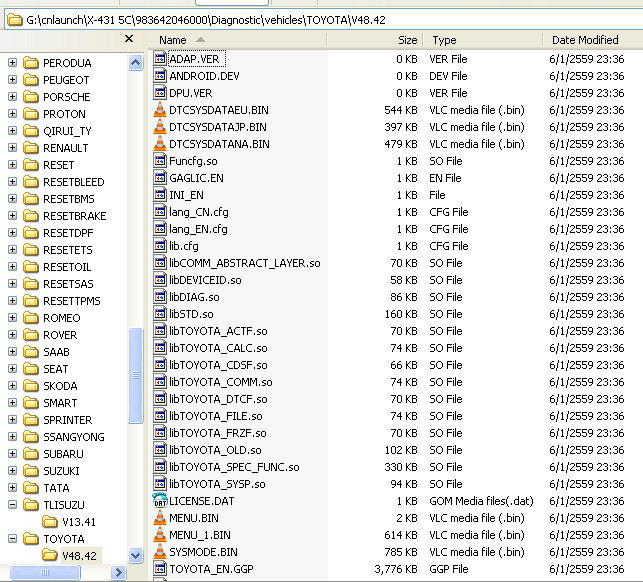Select the QIRUI_TY folder in tree
The width and height of the screenshot is (643, 582).
[x=67, y=131]
